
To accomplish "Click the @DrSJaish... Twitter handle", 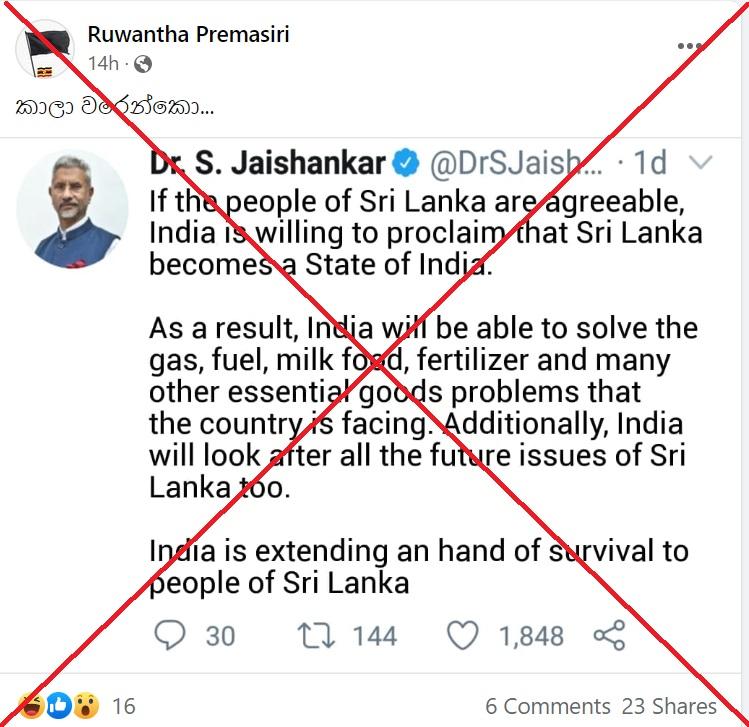I will [x=516, y=163].
